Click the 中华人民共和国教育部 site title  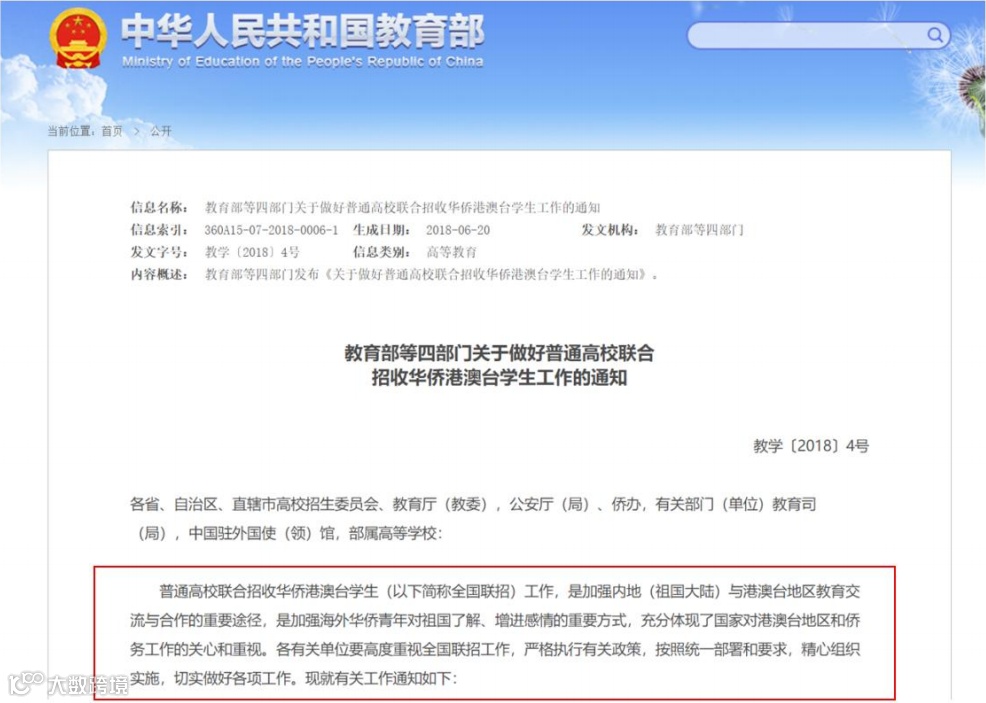pos(302,31)
